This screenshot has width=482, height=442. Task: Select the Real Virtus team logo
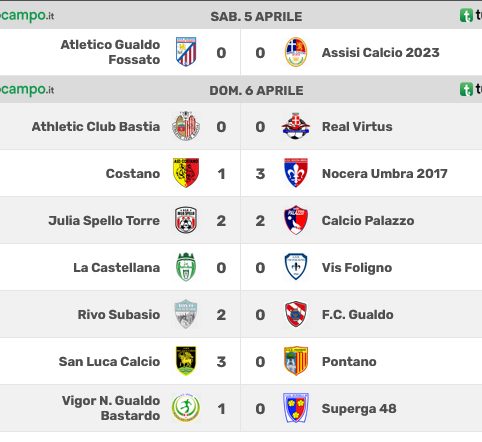296,126
